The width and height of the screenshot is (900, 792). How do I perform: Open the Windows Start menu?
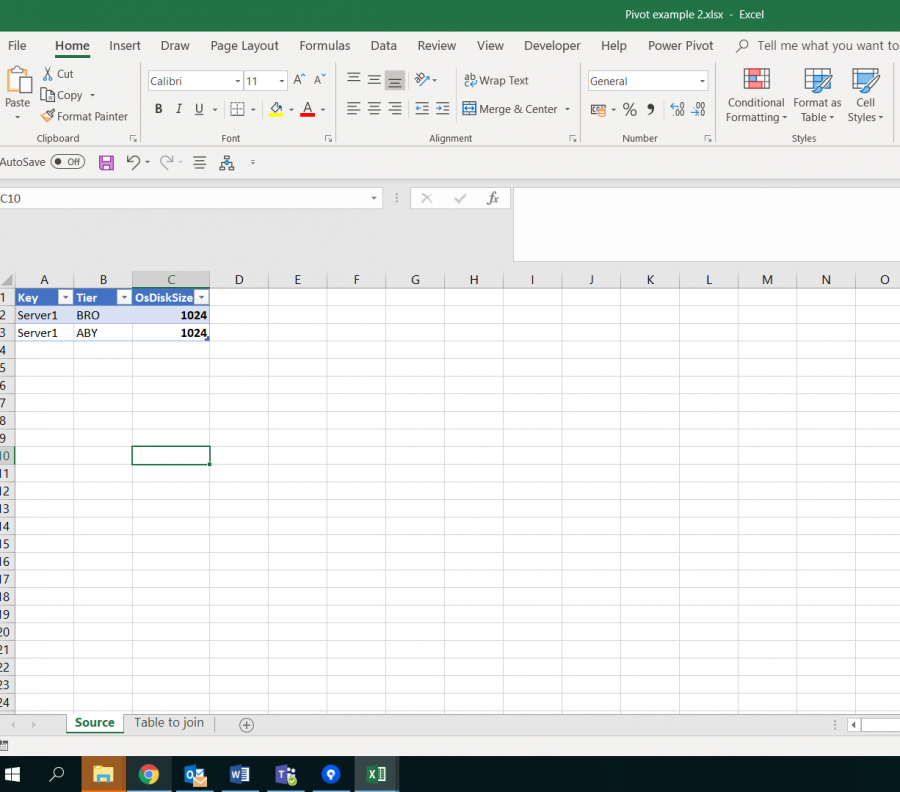(x=13, y=775)
